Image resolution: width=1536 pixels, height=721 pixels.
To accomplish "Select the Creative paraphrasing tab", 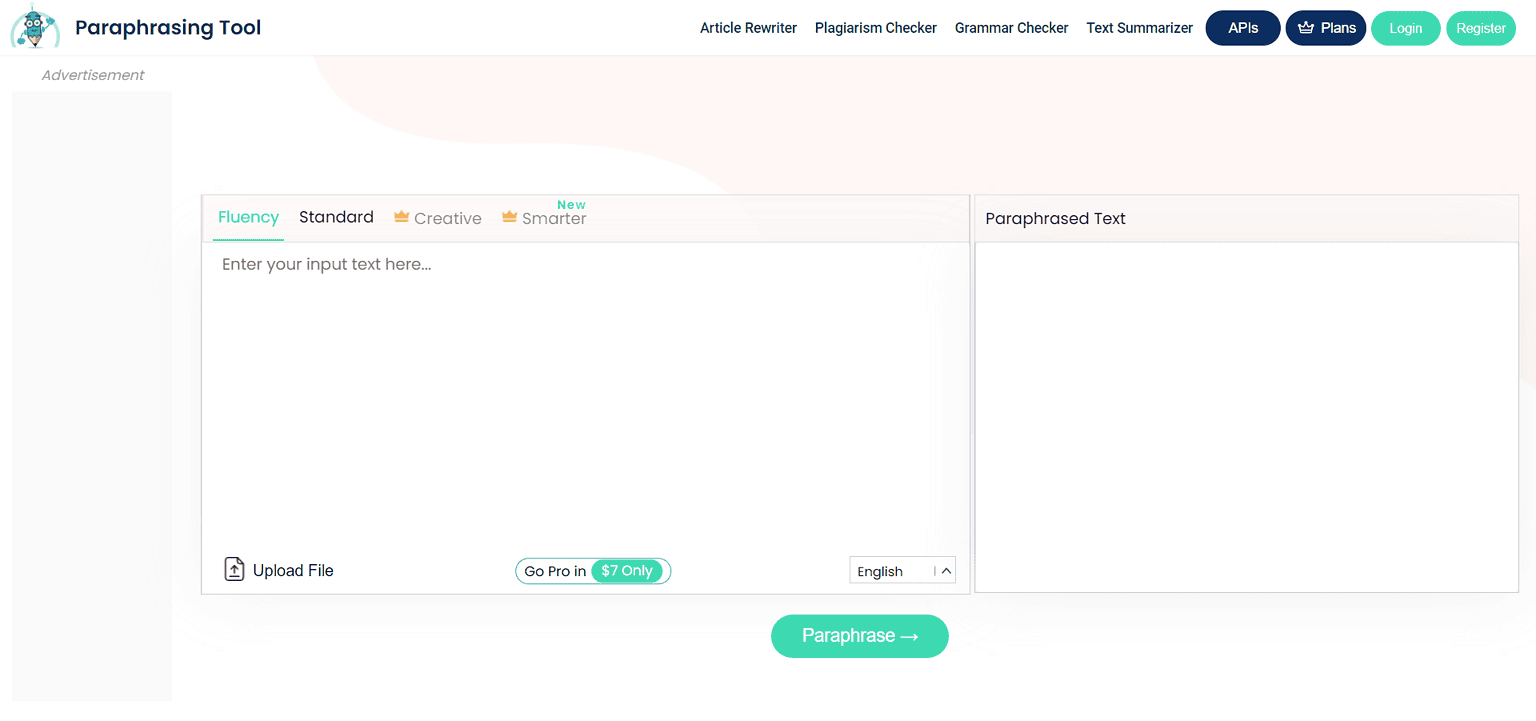I will click(448, 218).
